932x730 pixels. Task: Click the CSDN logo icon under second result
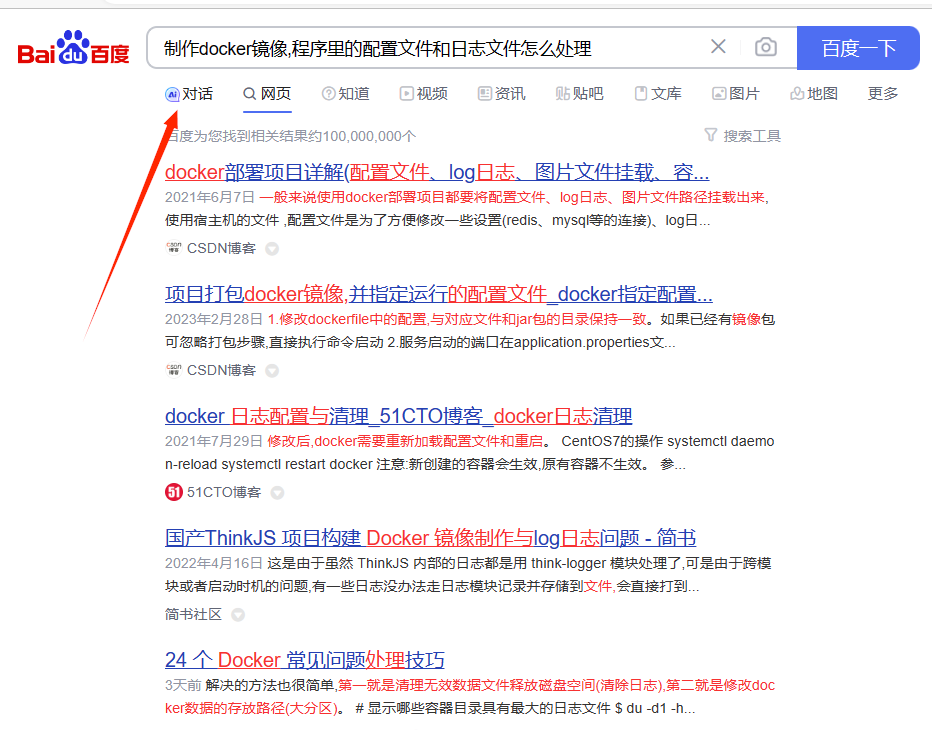pos(174,370)
